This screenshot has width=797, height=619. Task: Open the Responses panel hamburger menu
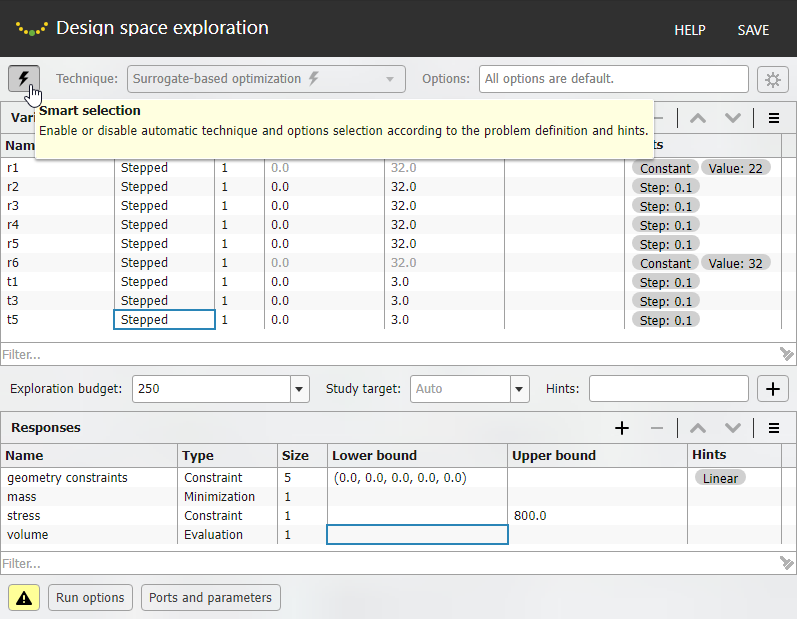point(774,428)
